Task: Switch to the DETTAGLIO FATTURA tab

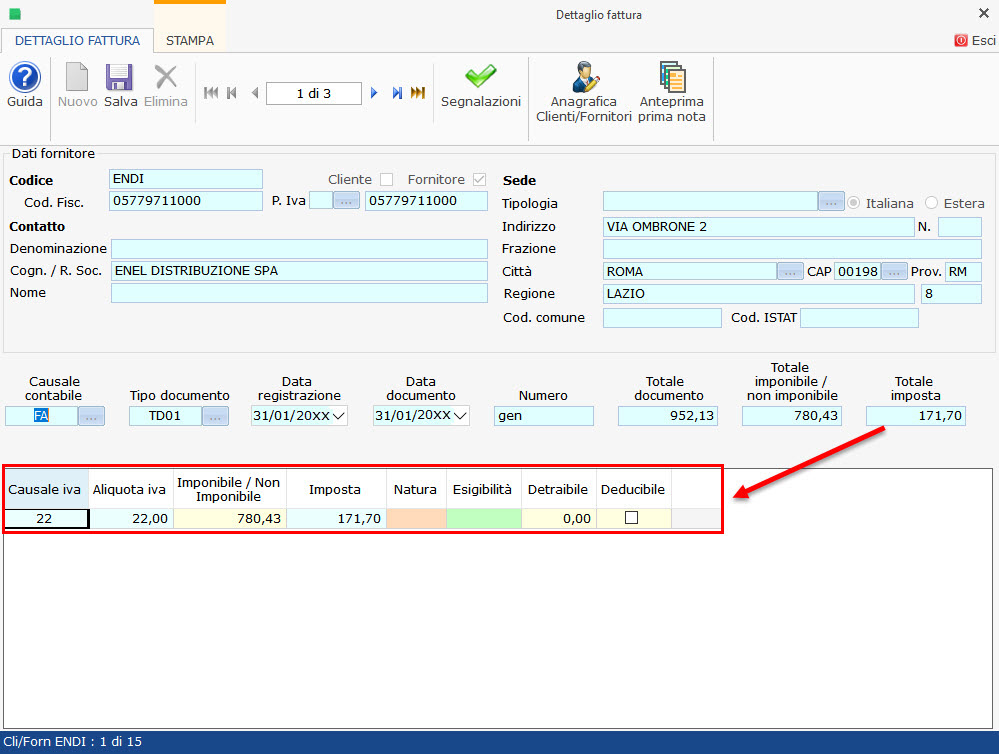Action: coord(77,41)
